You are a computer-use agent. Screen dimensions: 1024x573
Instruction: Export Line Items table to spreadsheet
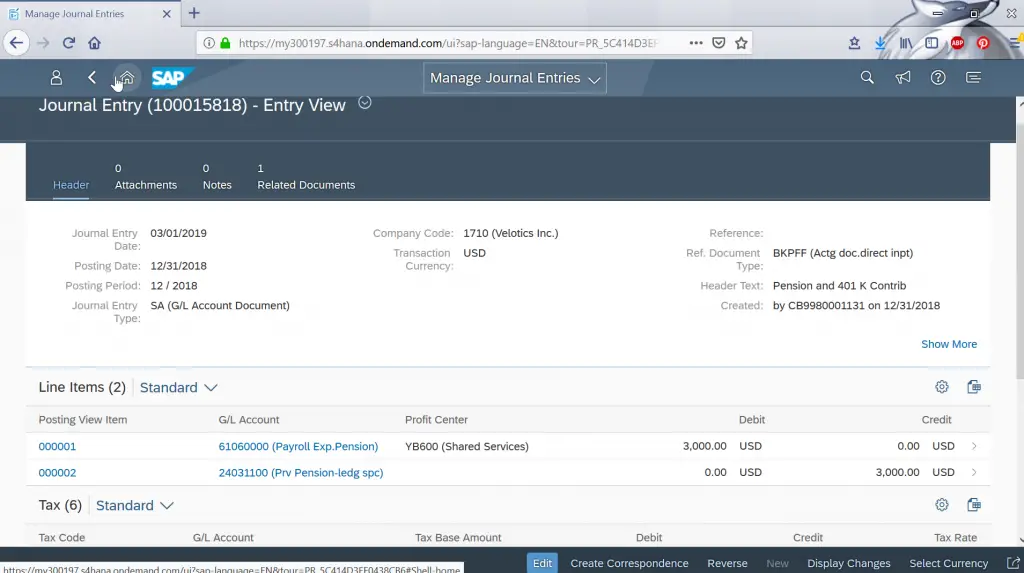click(974, 387)
